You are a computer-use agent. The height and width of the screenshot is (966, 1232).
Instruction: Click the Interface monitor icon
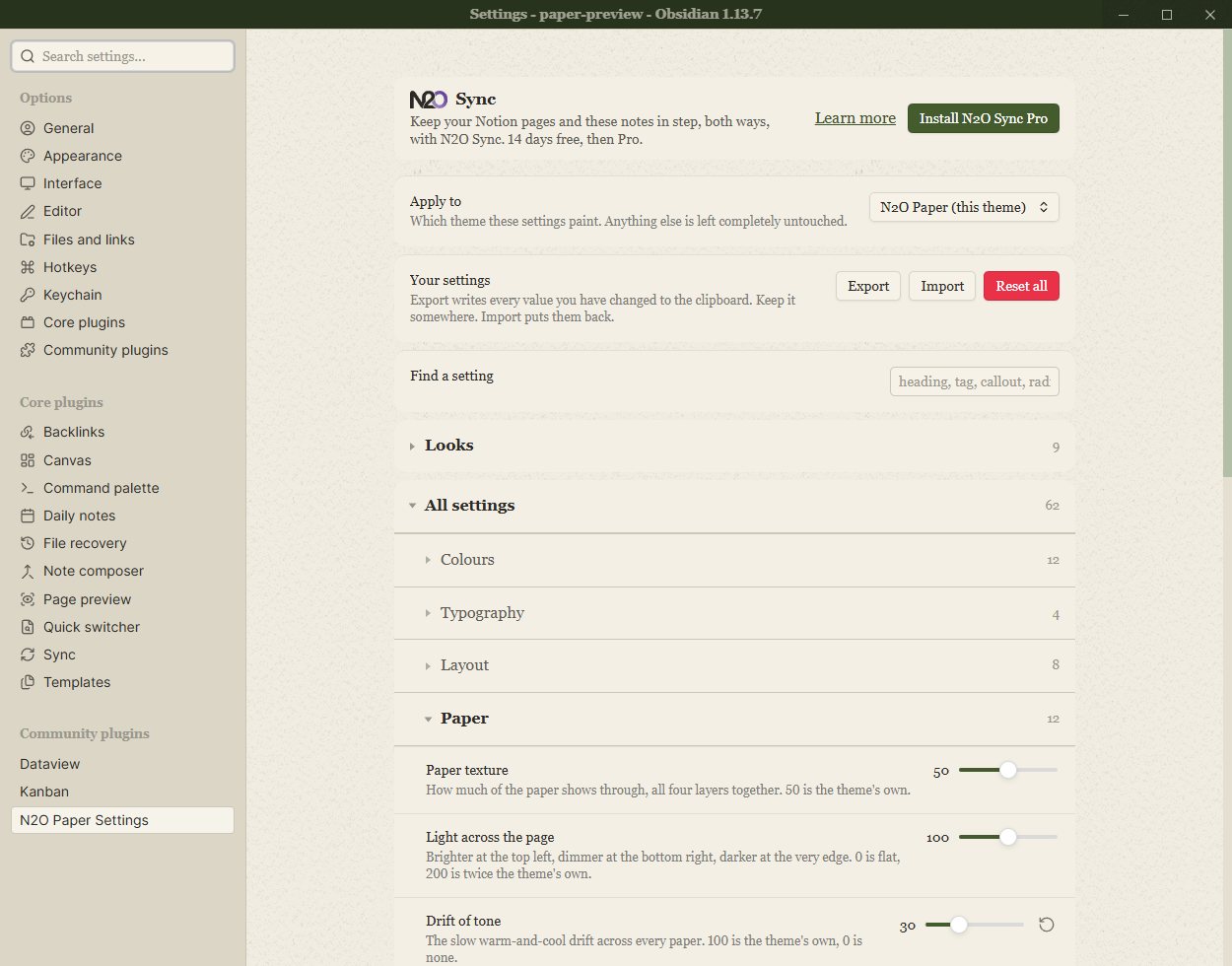pos(28,183)
